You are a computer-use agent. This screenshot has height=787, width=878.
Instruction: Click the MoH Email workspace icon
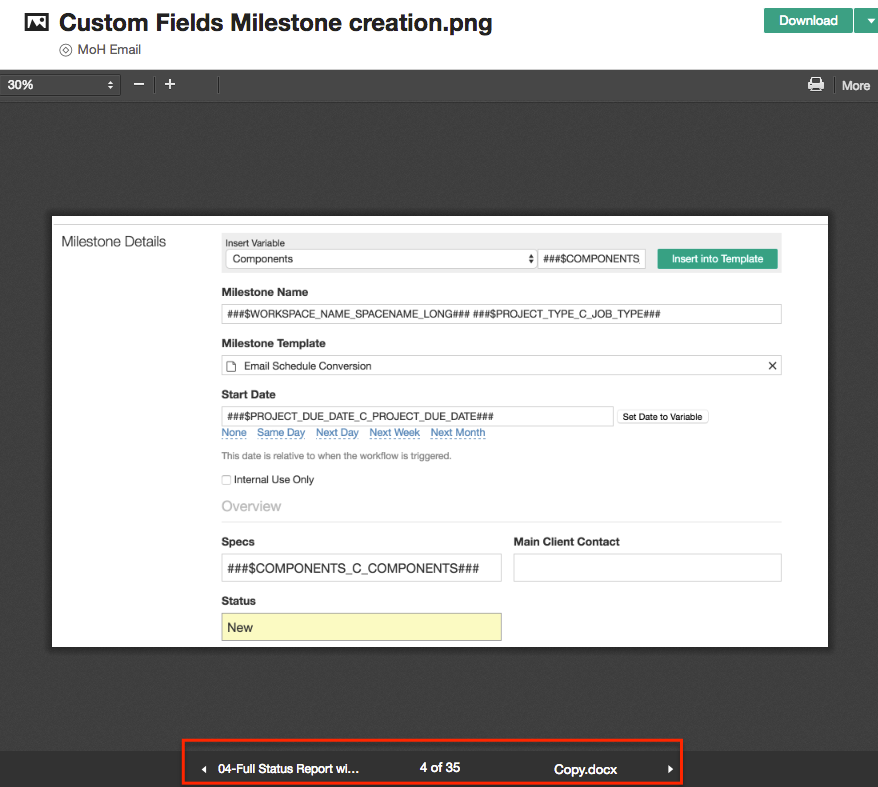(x=66, y=50)
